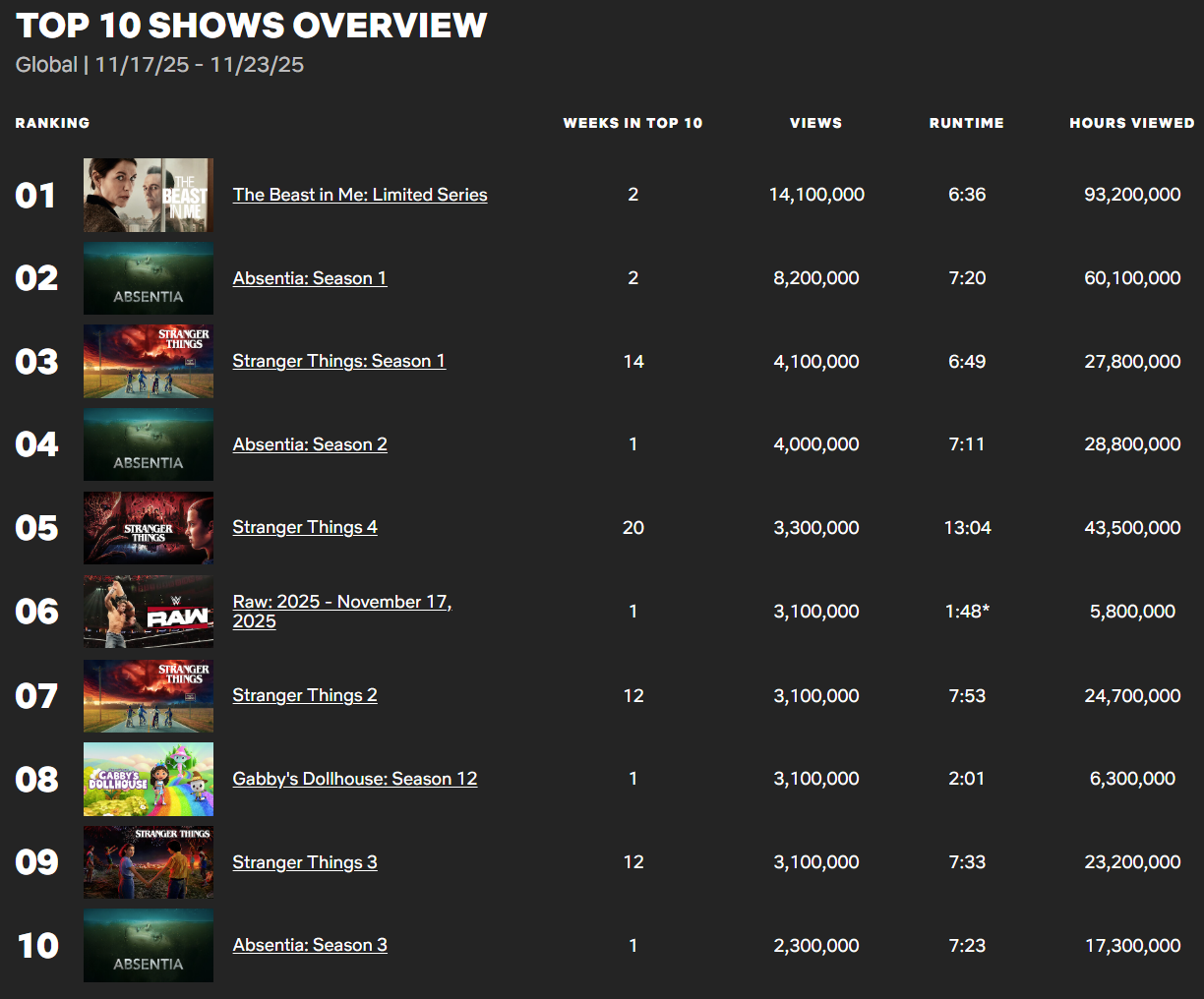Click the 27,800,000 hours viewed value
The image size is (1204, 999).
tap(1132, 361)
